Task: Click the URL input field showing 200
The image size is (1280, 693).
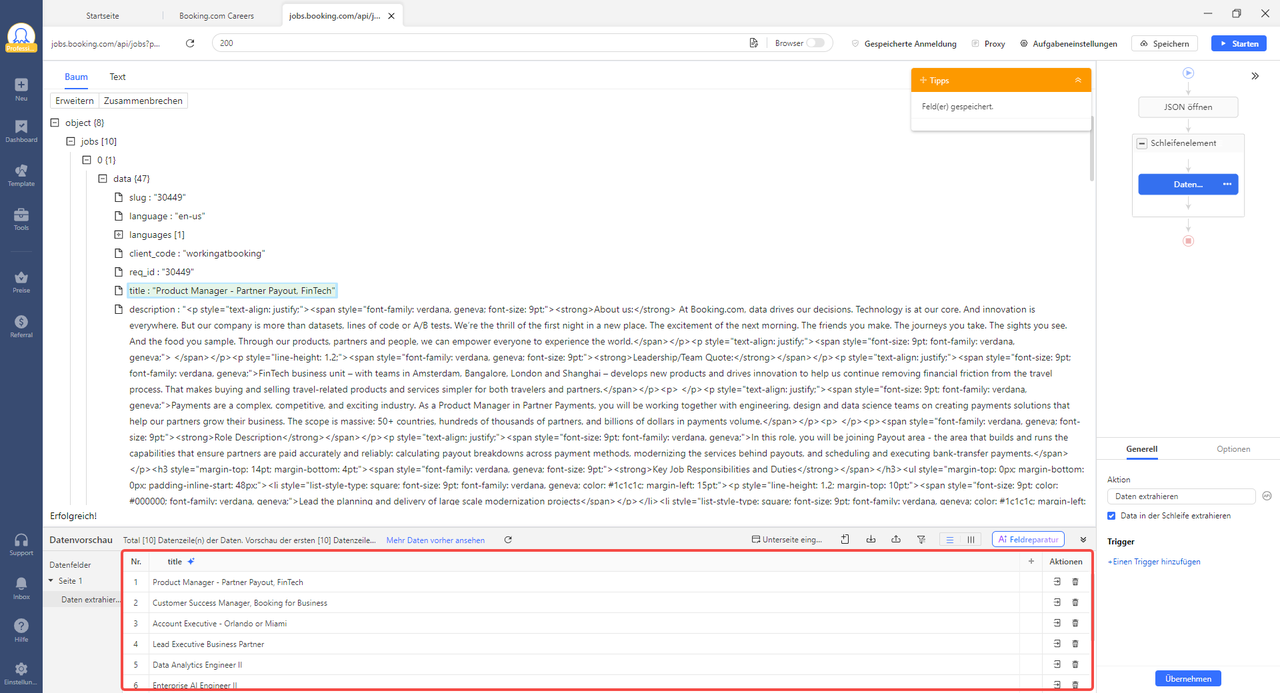Action: [480, 43]
